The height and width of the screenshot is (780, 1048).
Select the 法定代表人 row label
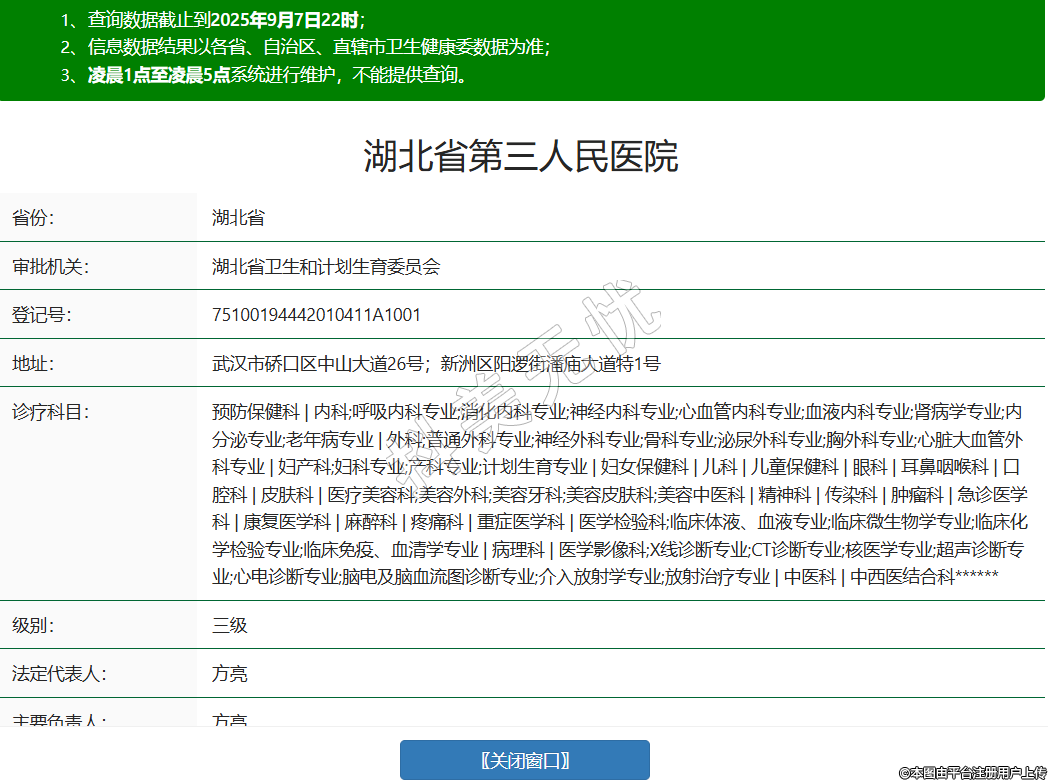coord(59,674)
